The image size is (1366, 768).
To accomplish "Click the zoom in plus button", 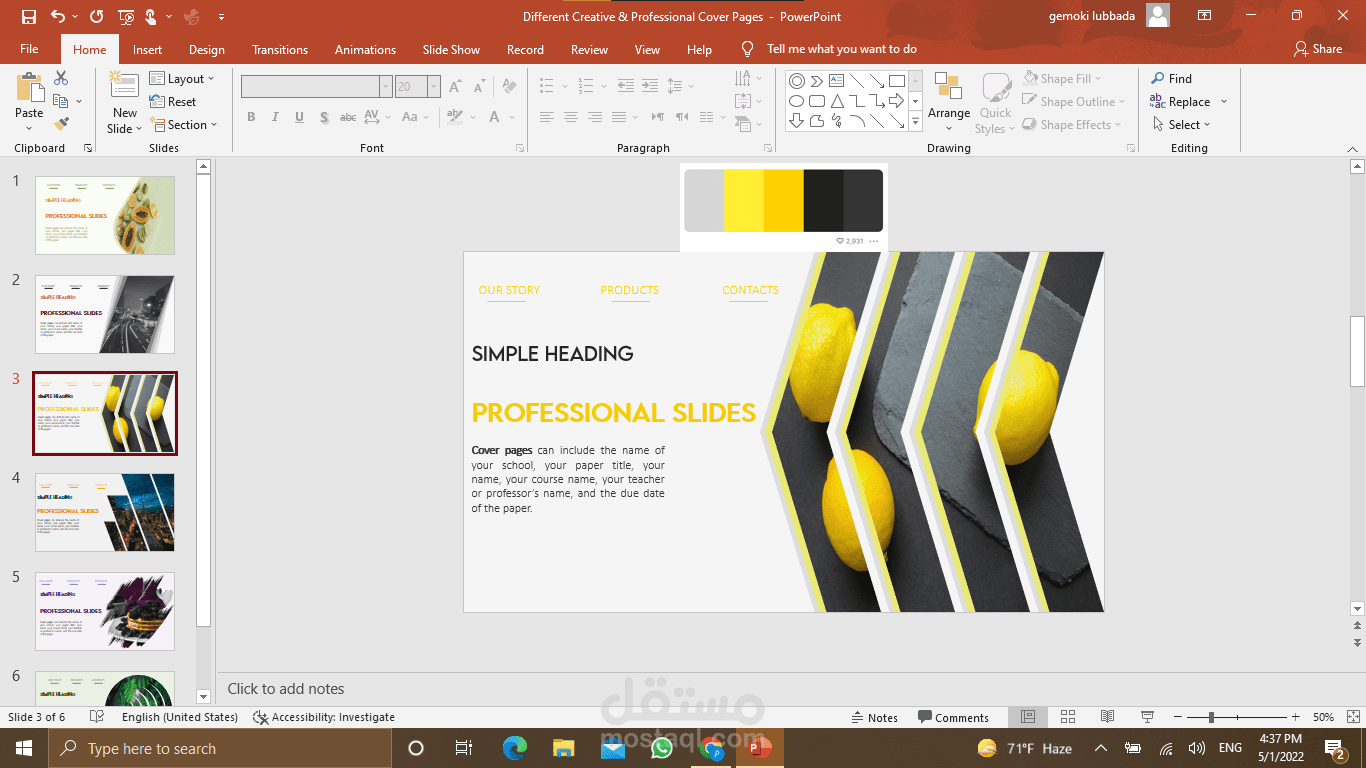I will point(1295,717).
